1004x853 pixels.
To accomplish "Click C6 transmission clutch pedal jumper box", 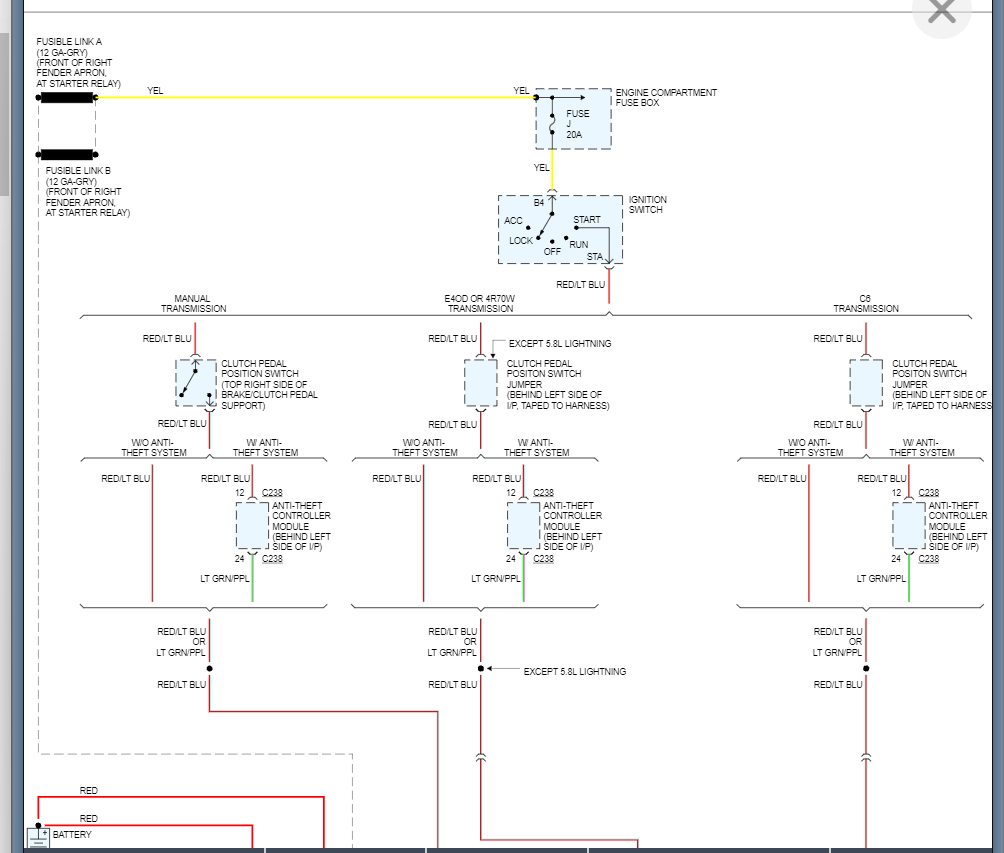I will coord(866,383).
